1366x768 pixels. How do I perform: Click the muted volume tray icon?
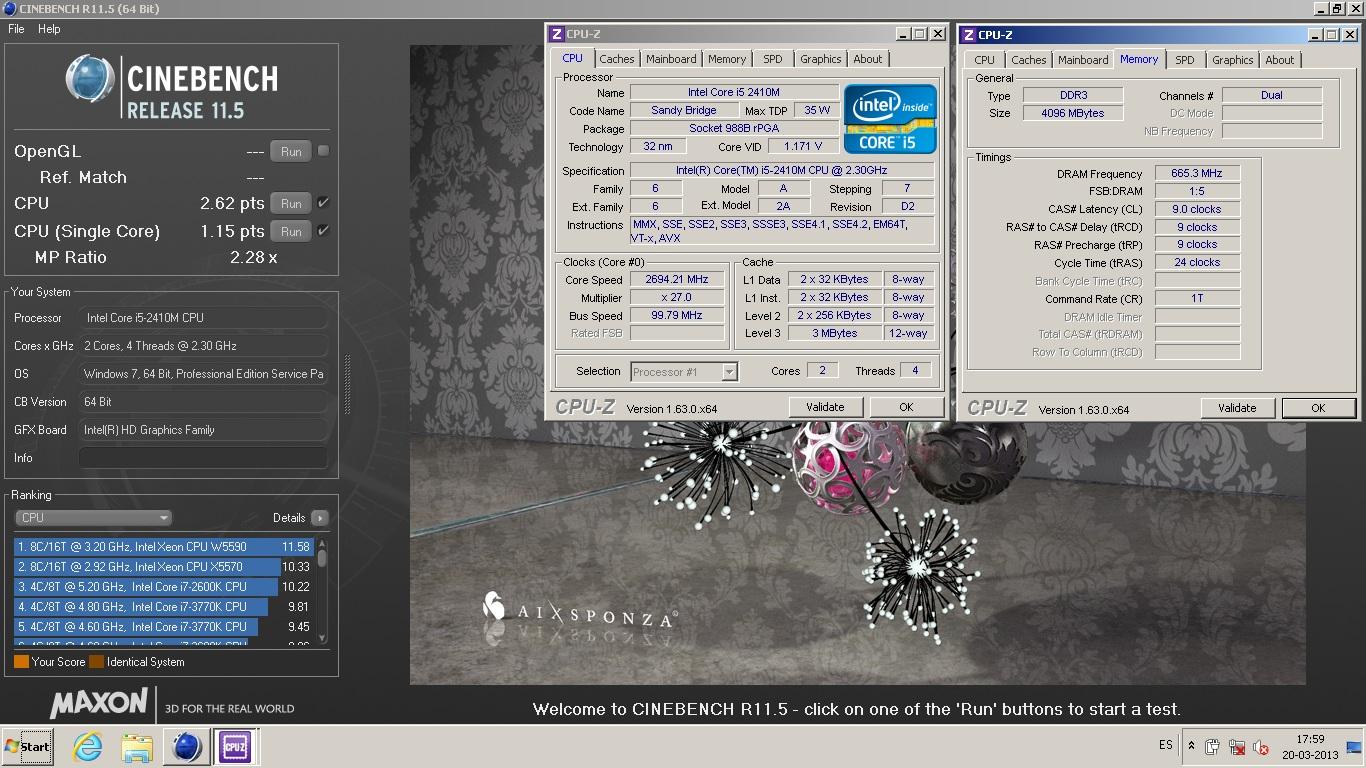1261,747
